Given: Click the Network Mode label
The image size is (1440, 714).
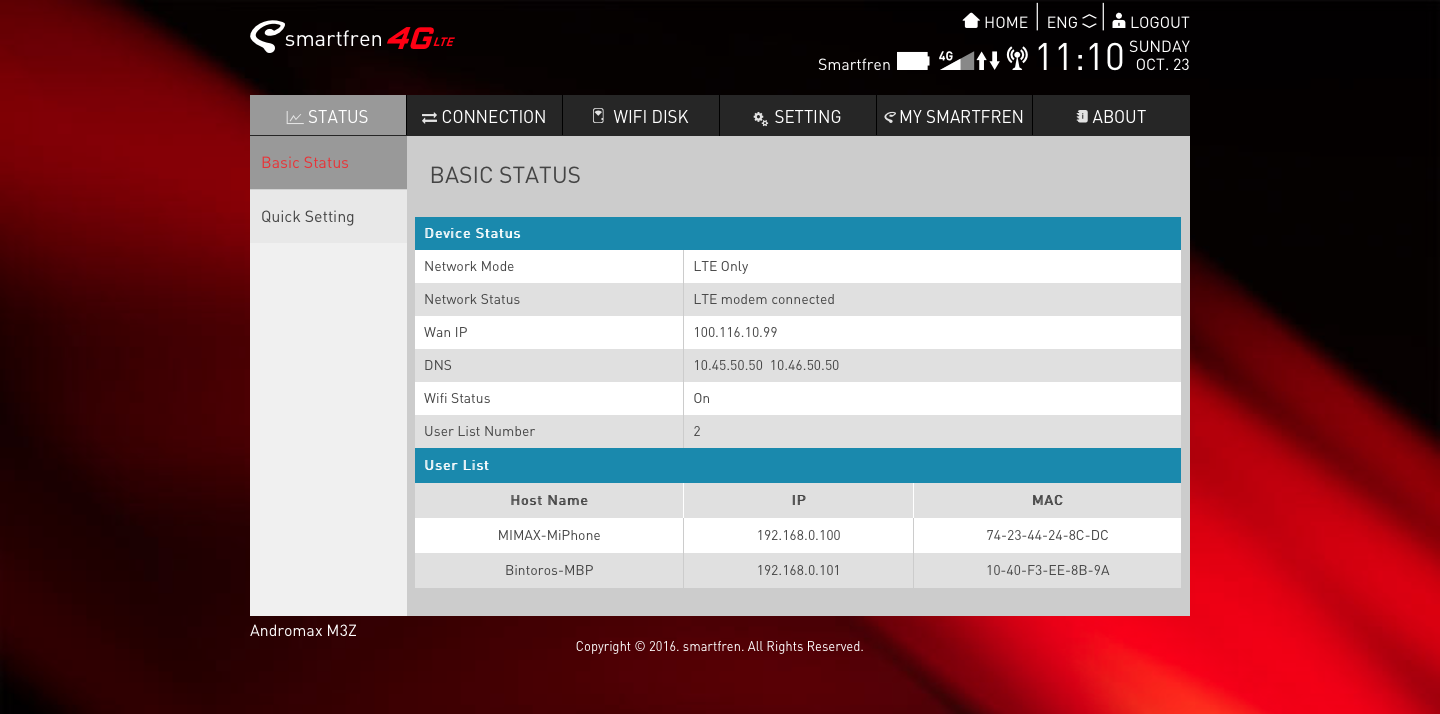Looking at the screenshot, I should 469,266.
